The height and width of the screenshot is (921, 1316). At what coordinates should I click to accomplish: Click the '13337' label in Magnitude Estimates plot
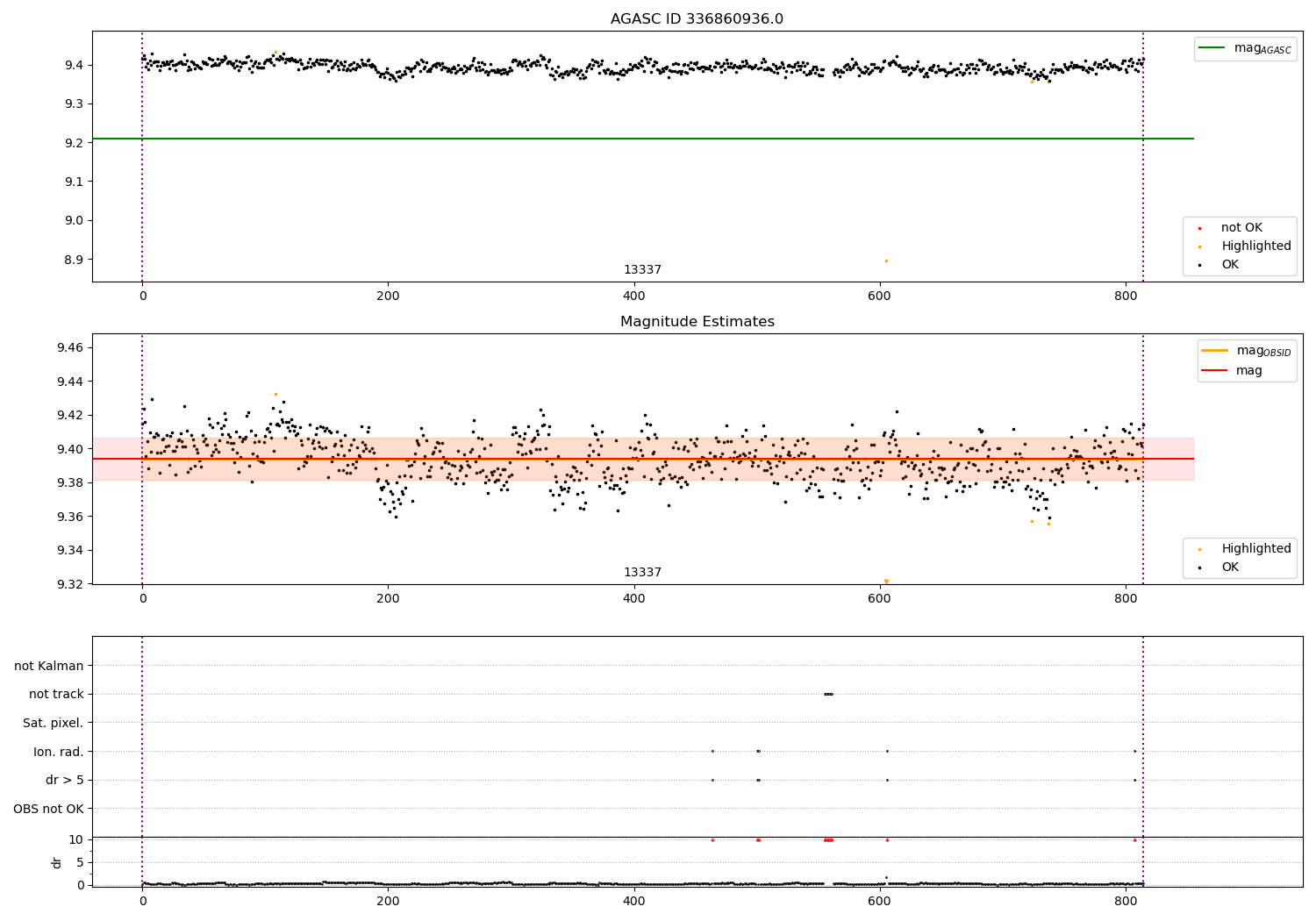pos(642,573)
